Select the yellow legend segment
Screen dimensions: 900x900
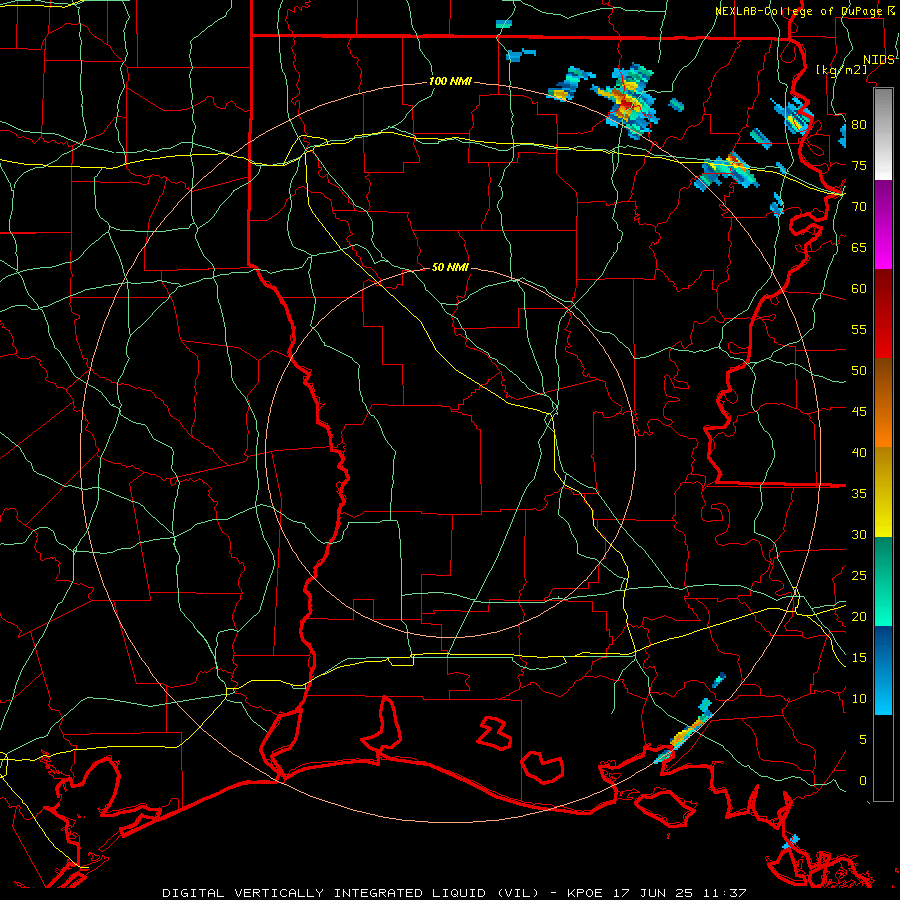point(883,492)
